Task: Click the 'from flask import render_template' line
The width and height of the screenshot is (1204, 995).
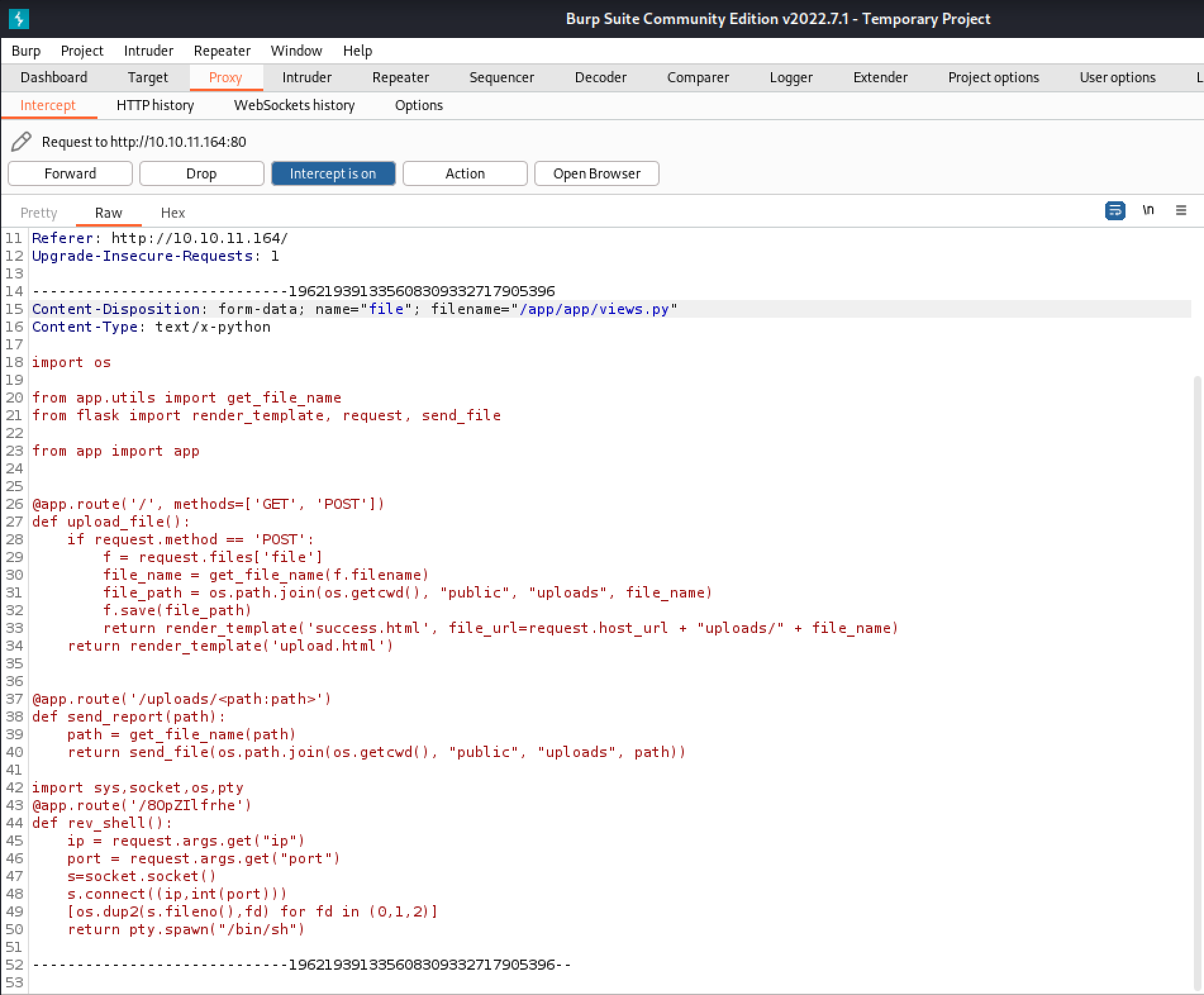Action: pos(267,415)
